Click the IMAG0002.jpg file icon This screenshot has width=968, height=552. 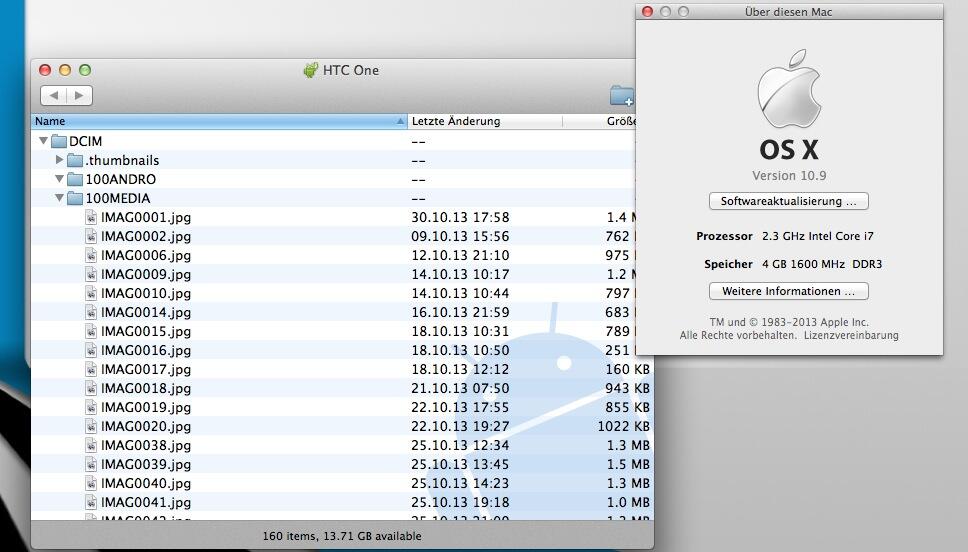(91, 236)
